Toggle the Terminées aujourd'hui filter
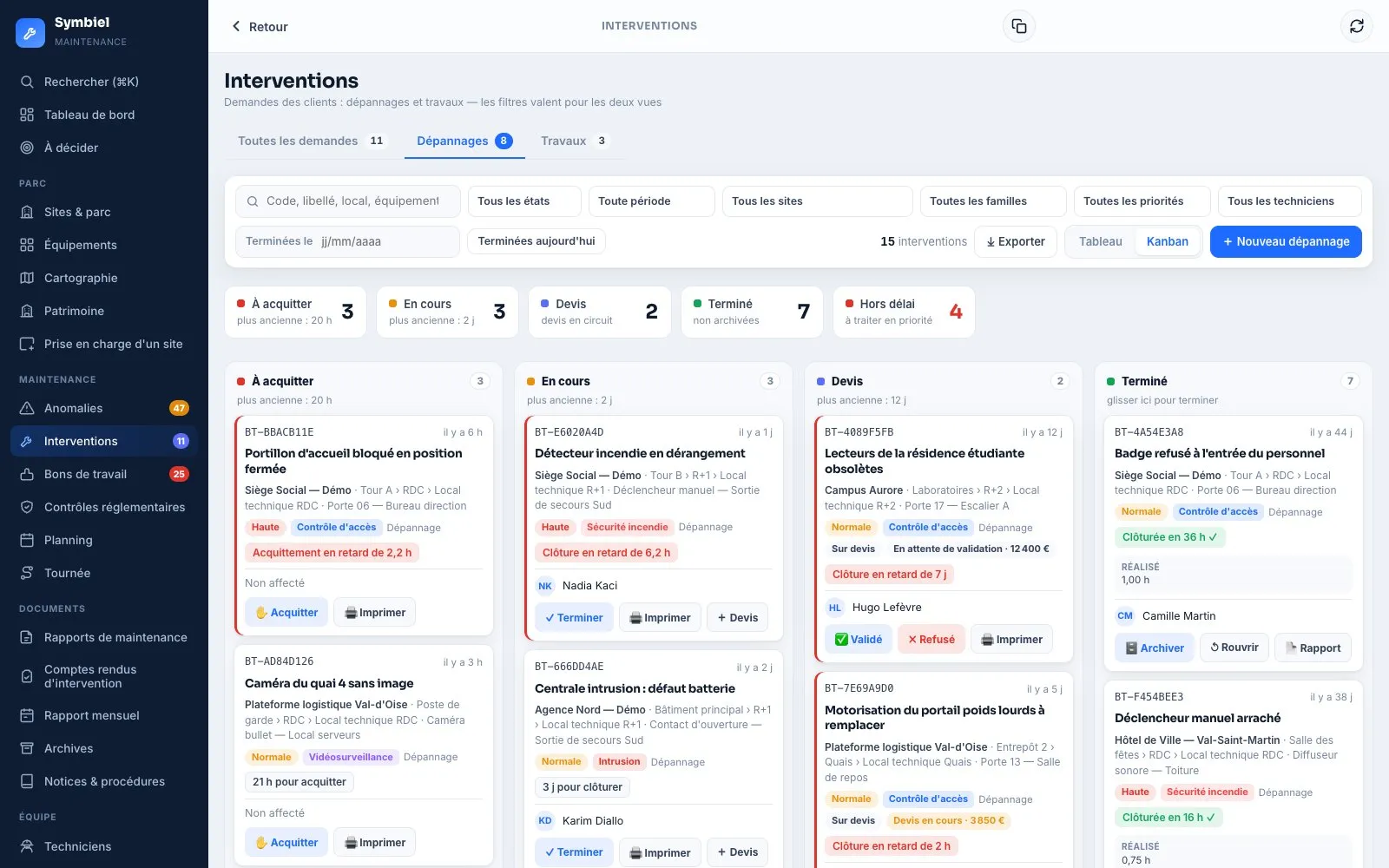This screenshot has height=868, width=1389. [x=537, y=241]
